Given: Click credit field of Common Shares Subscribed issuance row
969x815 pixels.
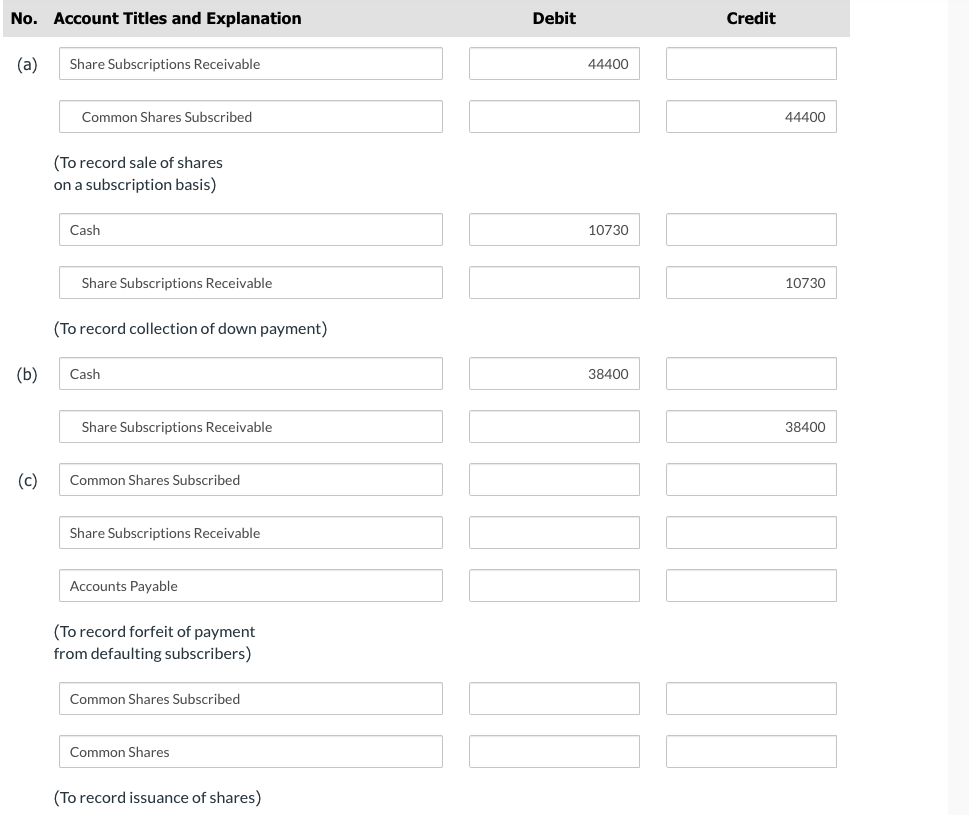Looking at the screenshot, I should coord(751,699).
